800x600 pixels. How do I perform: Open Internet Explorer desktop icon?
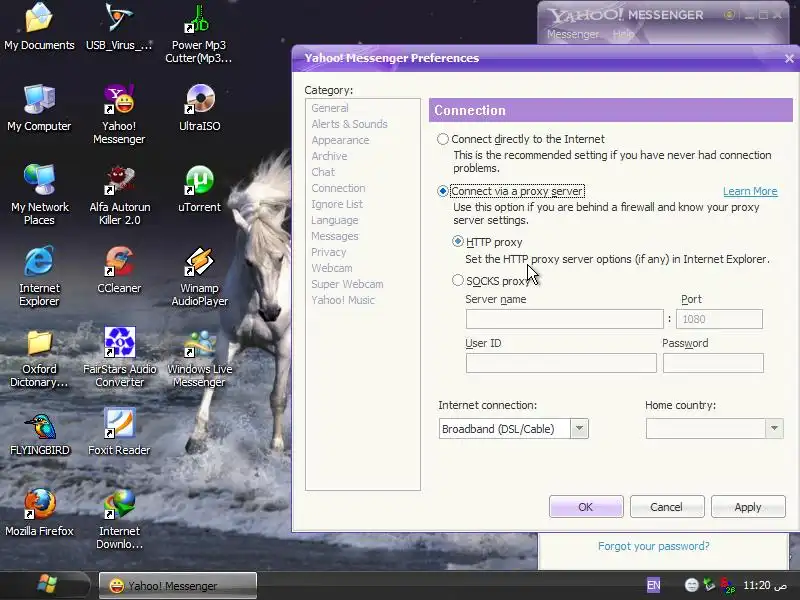(x=39, y=276)
